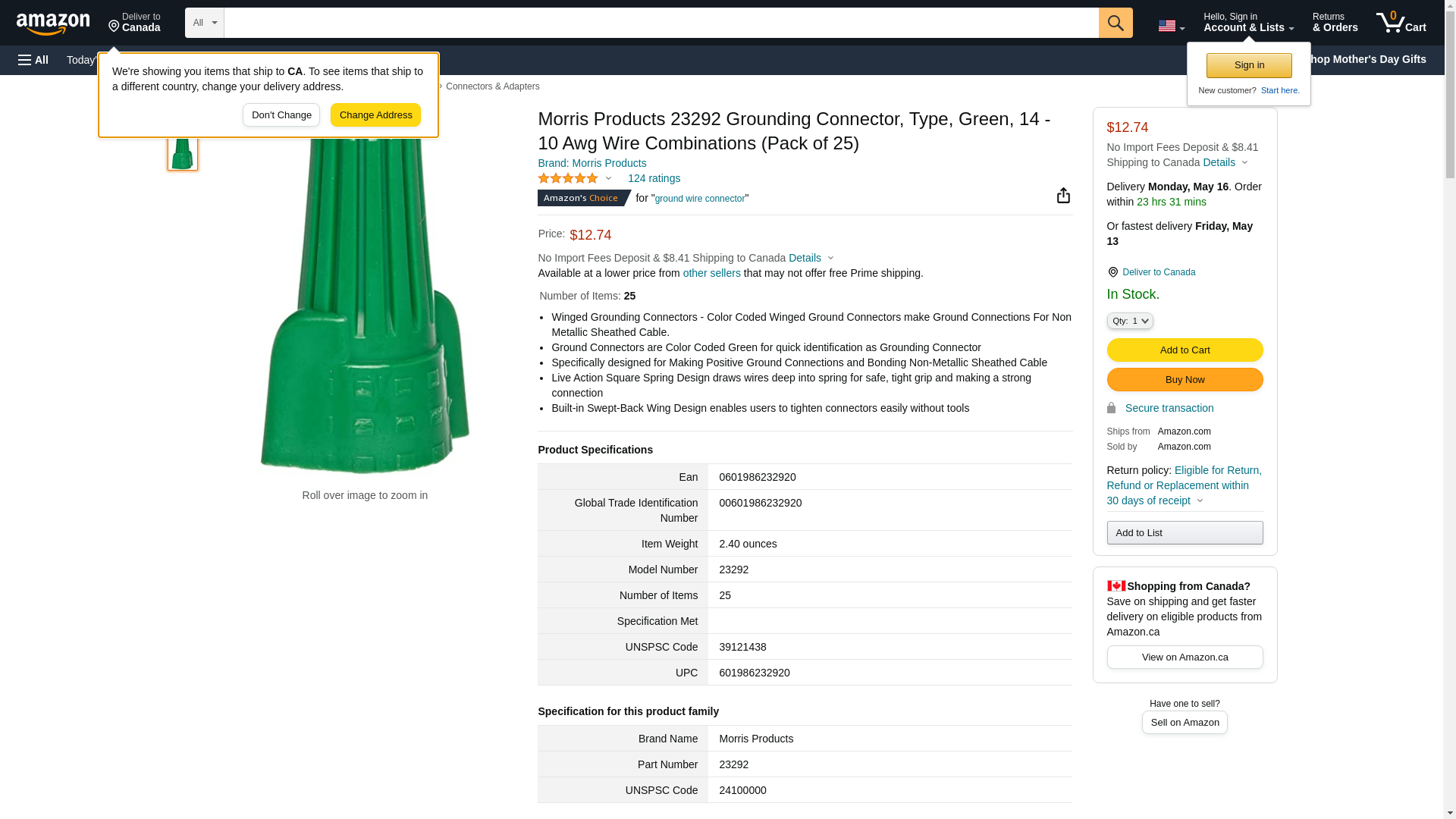Open the cart icon
This screenshot has height=819, width=1456.
tap(1401, 23)
